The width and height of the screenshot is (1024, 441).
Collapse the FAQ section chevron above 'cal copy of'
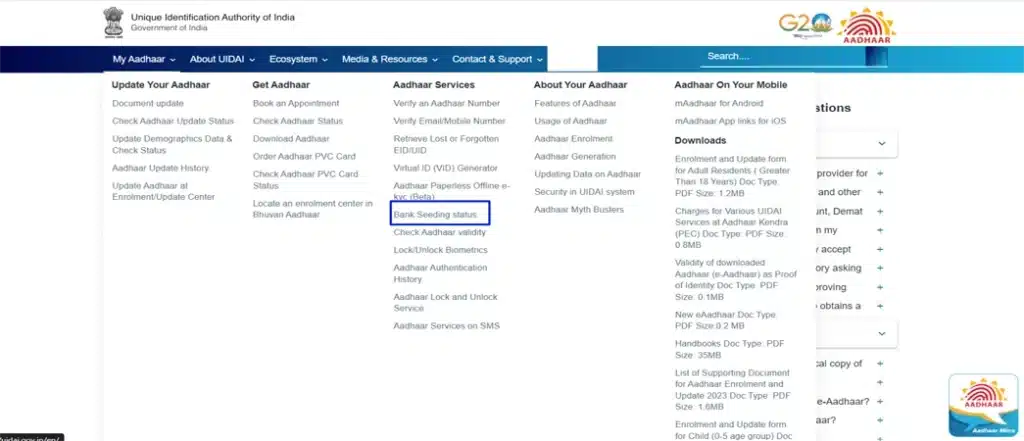click(x=882, y=334)
